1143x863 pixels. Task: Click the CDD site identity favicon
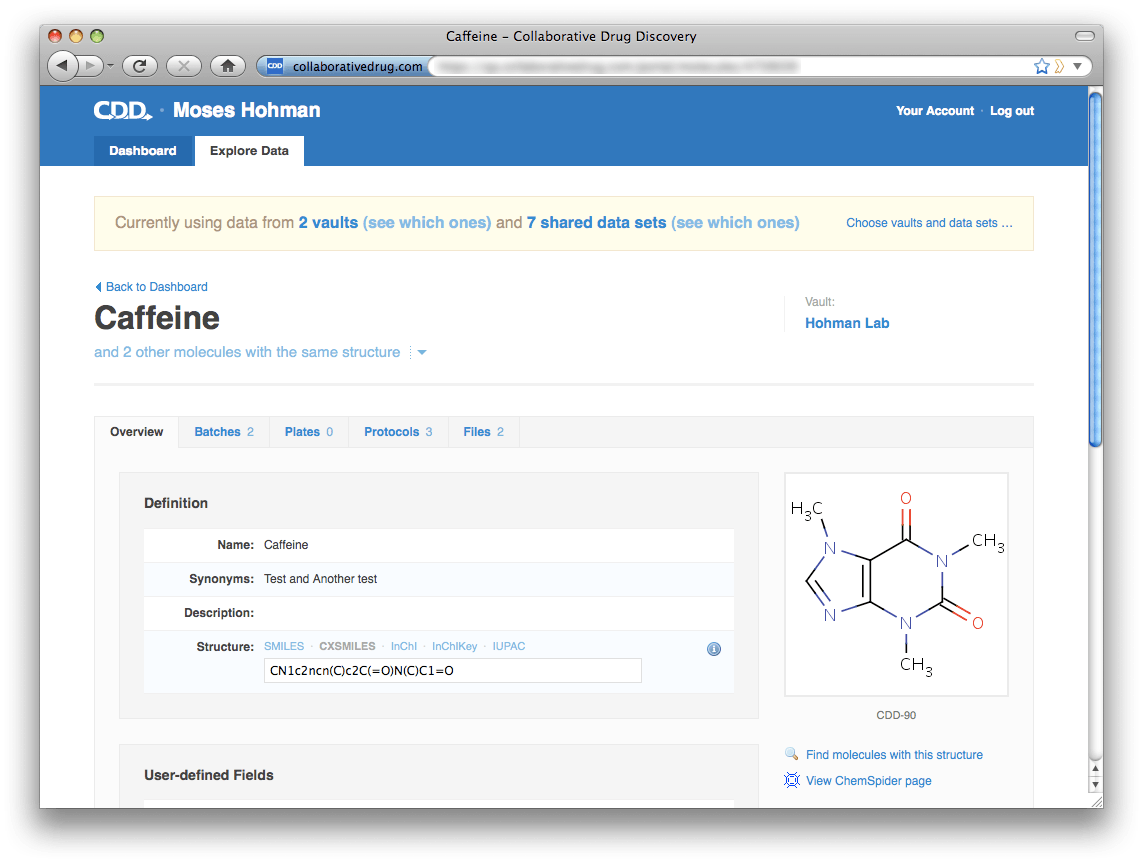click(275, 66)
